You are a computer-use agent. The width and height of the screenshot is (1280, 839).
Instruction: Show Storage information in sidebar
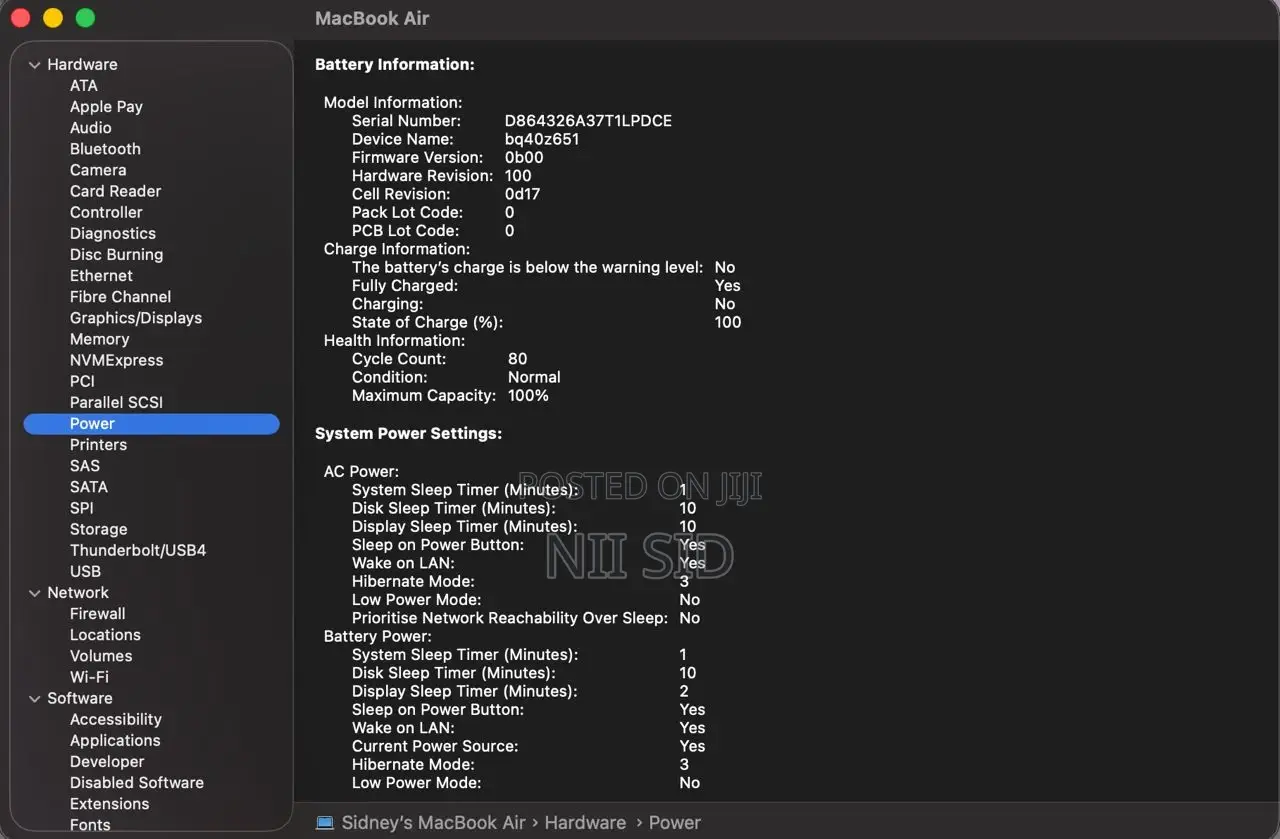[x=98, y=529]
